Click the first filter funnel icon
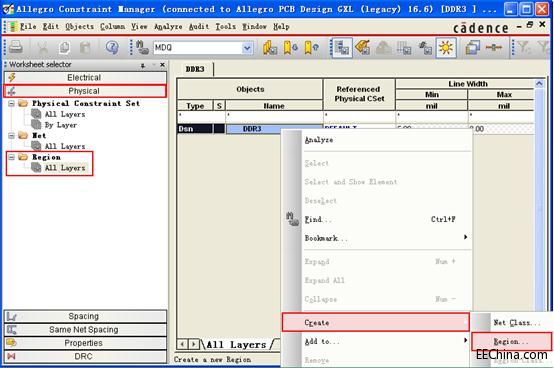554x368 pixels. coord(523,47)
